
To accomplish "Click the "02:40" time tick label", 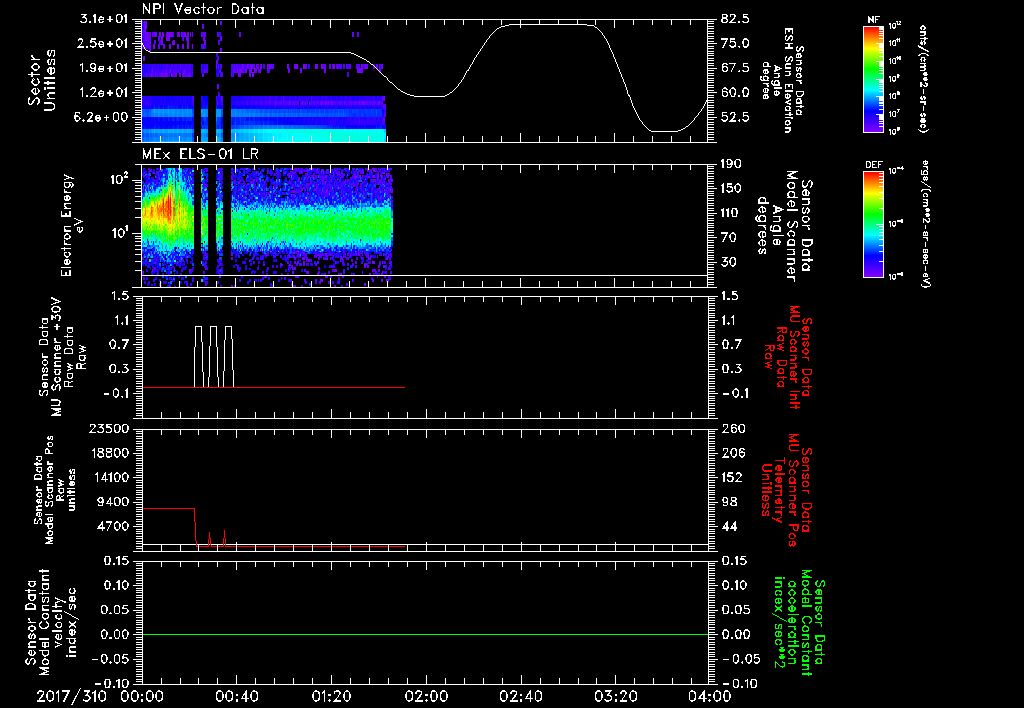I will [520, 696].
